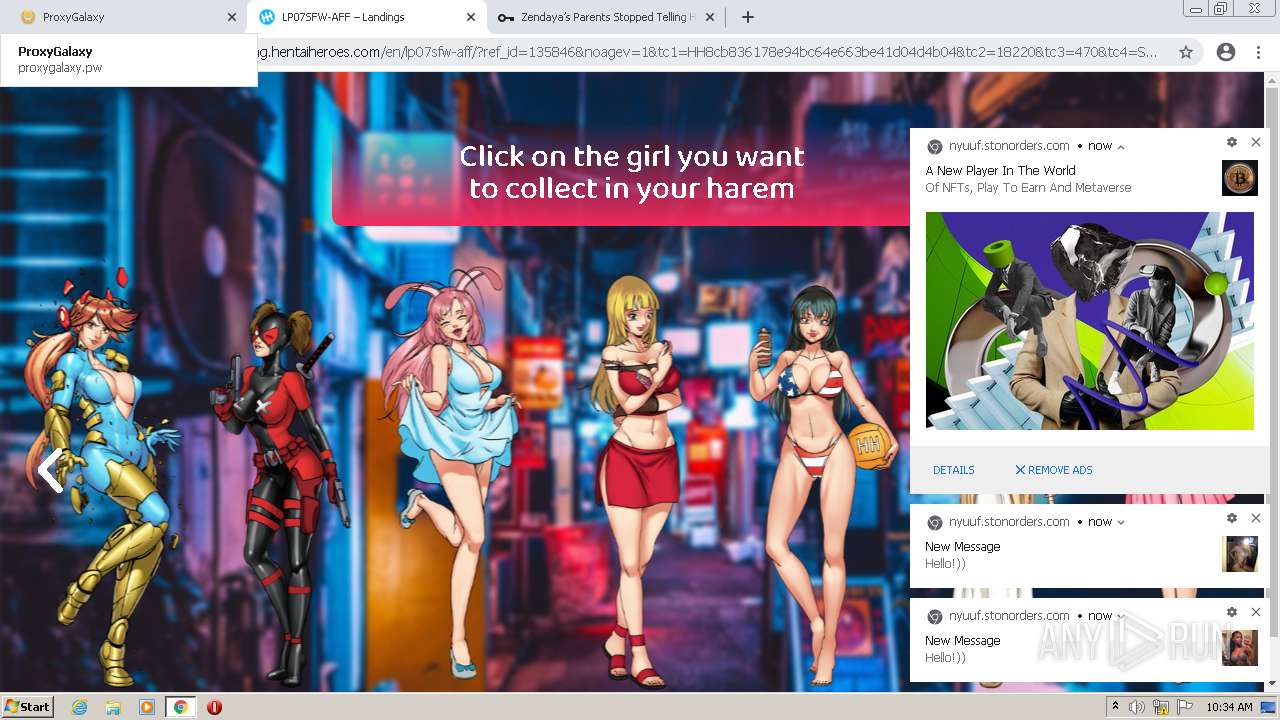Image resolution: width=1280 pixels, height=720 pixels.
Task: Open the Chrome three-dot menu
Action: coord(1258,52)
